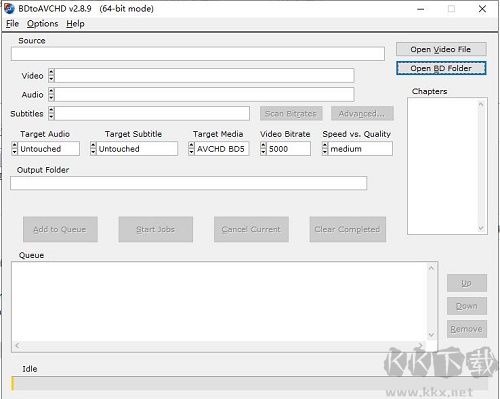Change Speed vs. Quality spinner from medium
The height and width of the screenshot is (399, 500).
coord(325,148)
